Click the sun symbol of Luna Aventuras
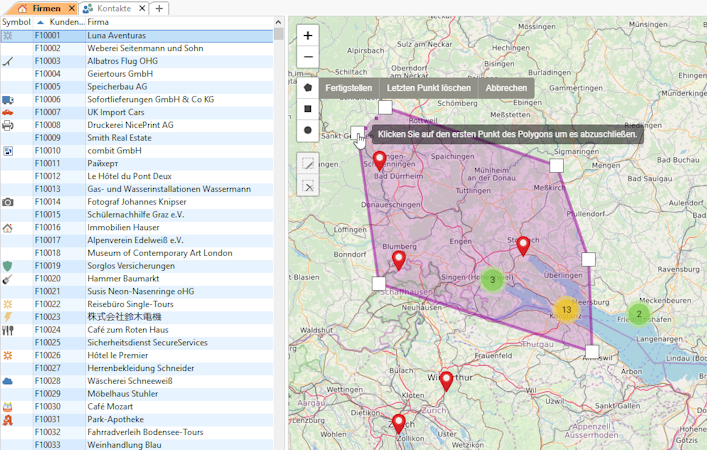 point(8,36)
